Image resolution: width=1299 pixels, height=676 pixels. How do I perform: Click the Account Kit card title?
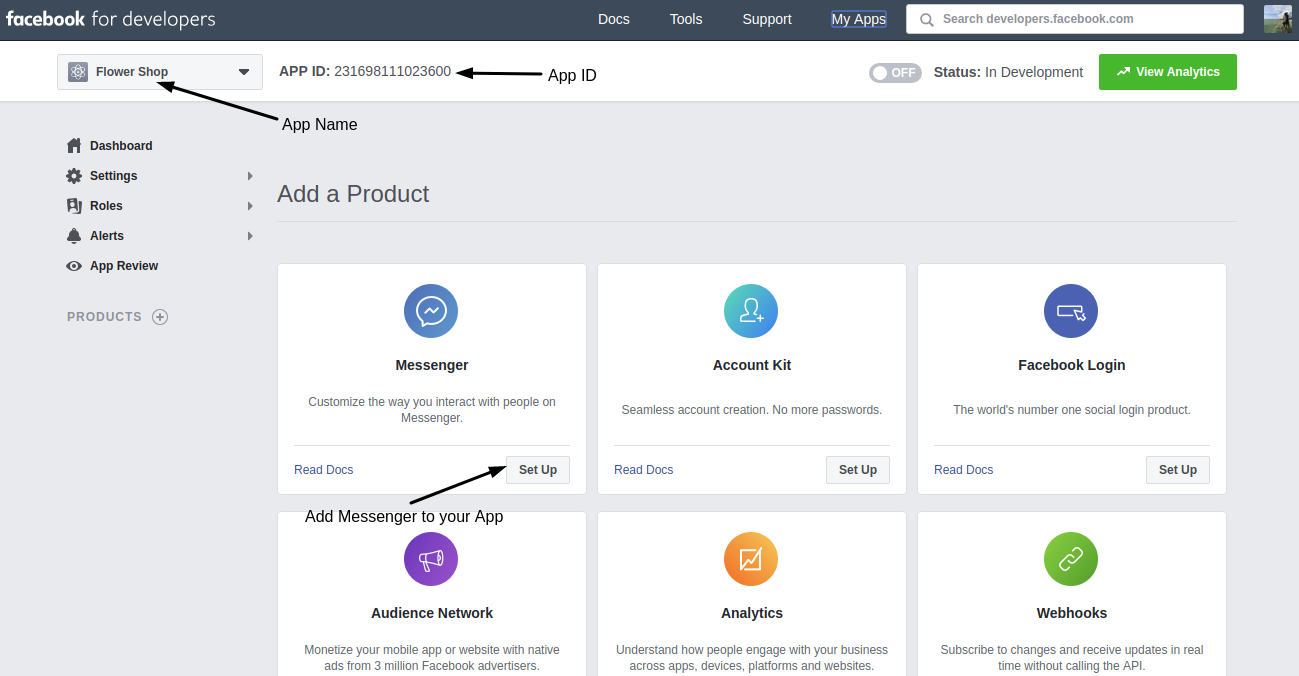pos(752,365)
